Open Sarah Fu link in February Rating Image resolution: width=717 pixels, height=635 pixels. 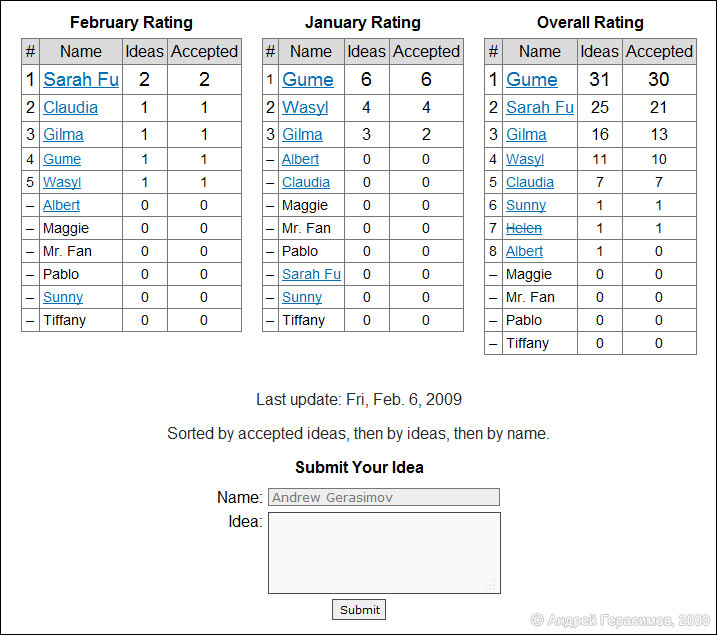click(81, 80)
